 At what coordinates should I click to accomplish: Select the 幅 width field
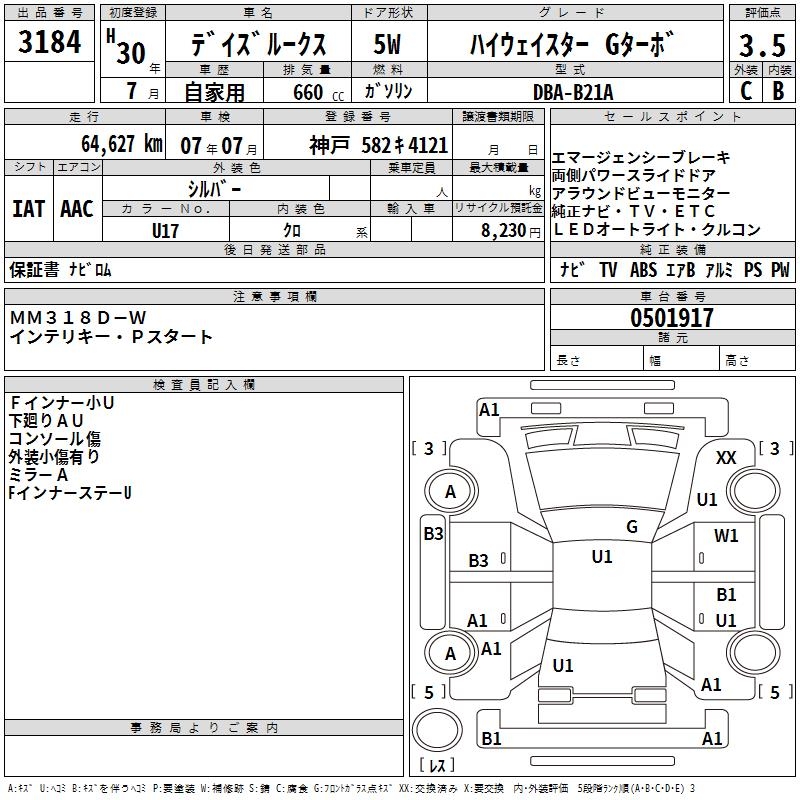[x=682, y=360]
